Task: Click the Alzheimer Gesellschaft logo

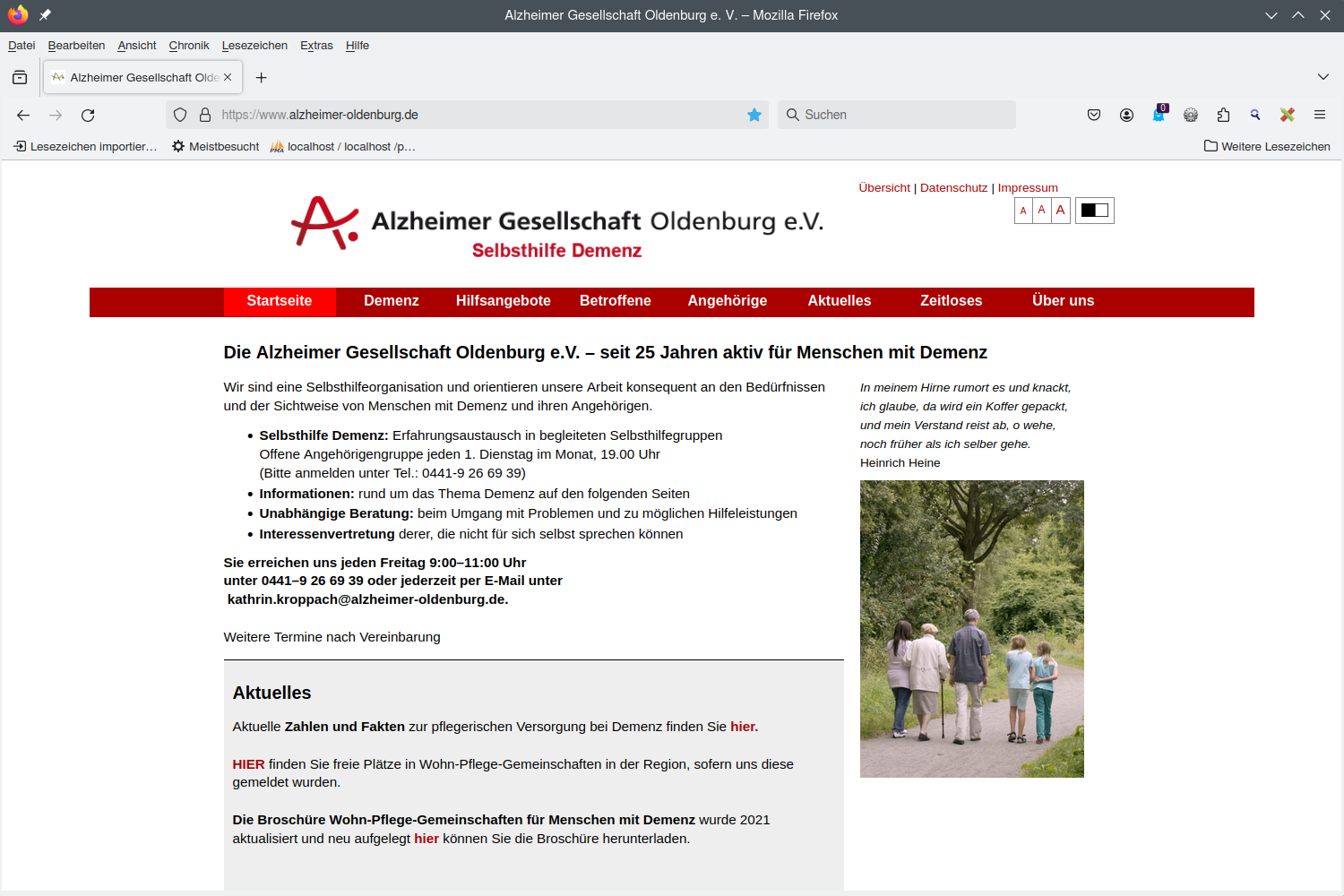Action: coord(556,228)
